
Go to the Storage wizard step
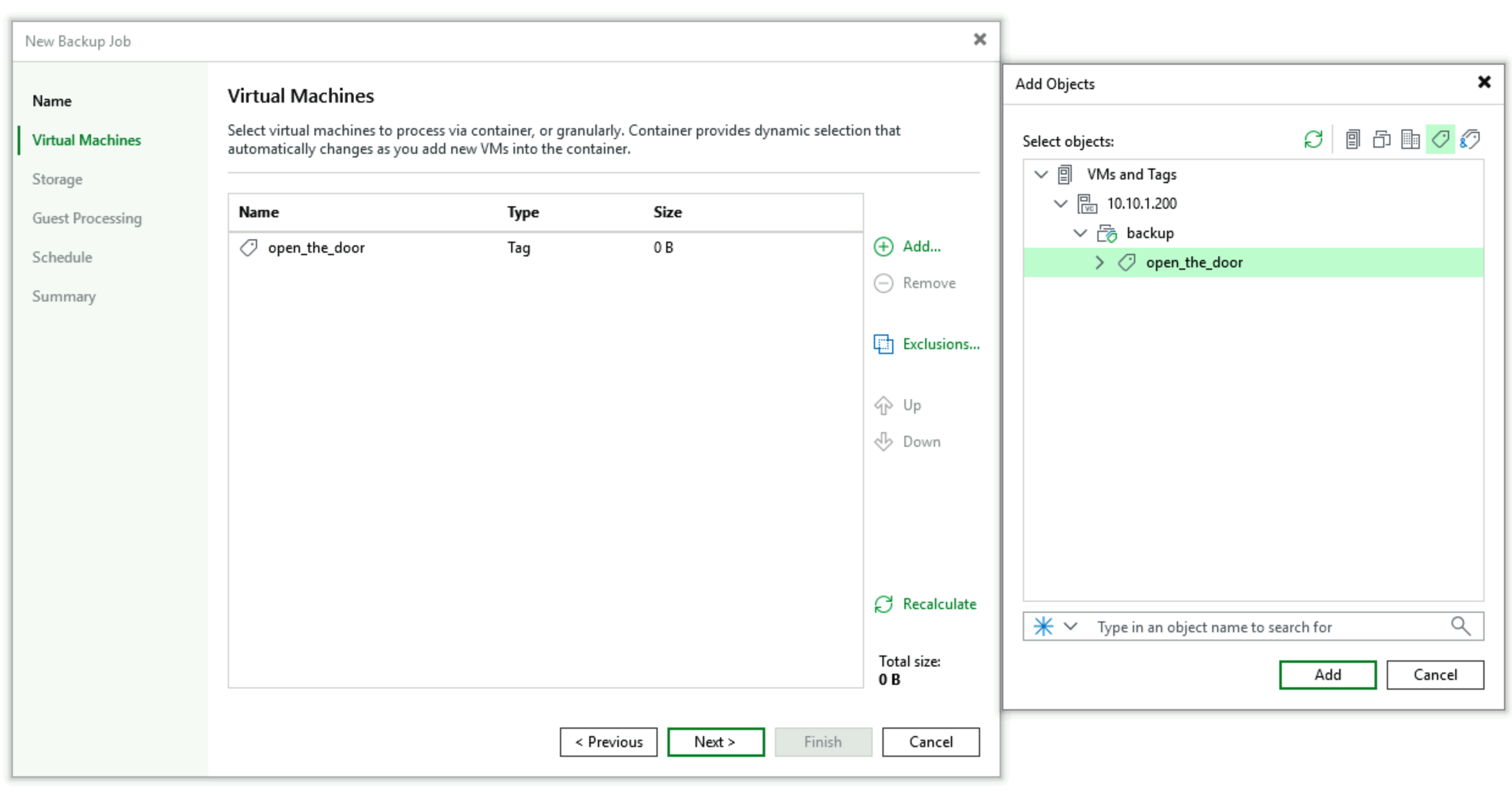point(57,179)
